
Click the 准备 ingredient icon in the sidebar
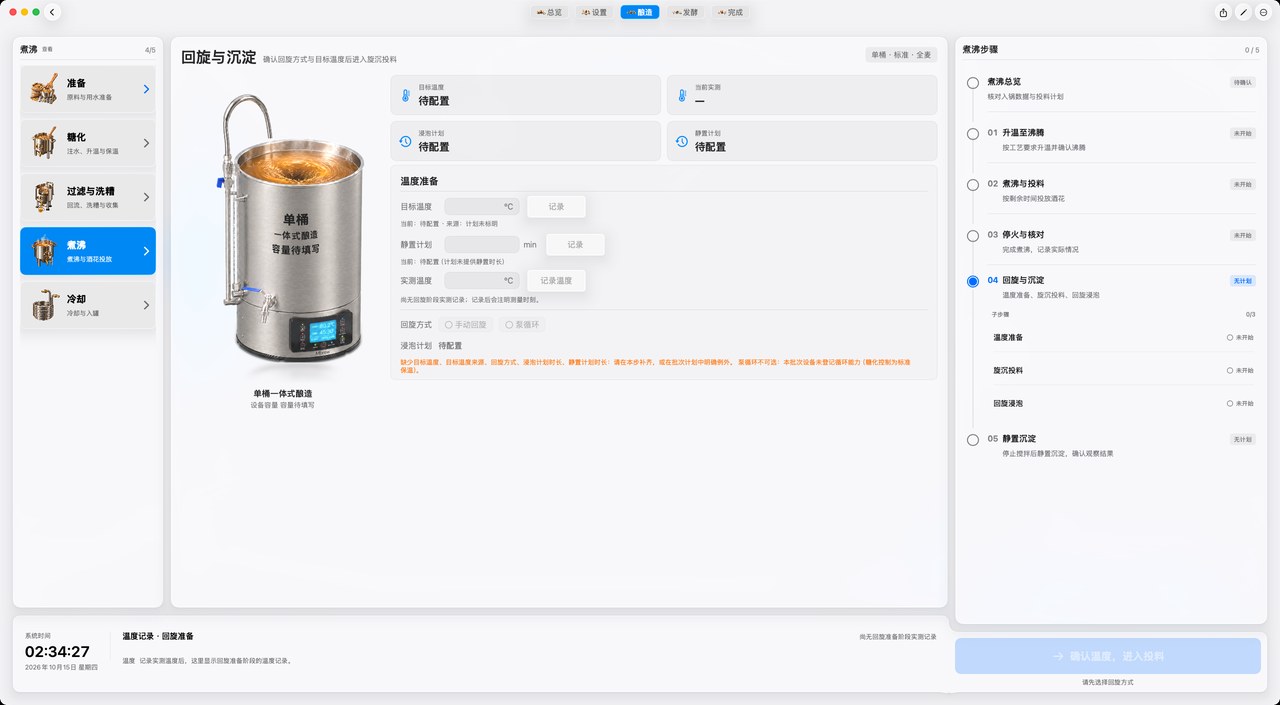click(43, 89)
